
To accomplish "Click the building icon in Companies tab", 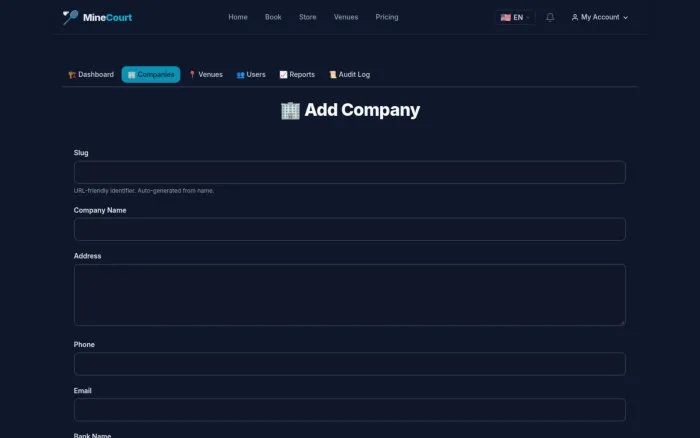I will (x=131, y=75).
